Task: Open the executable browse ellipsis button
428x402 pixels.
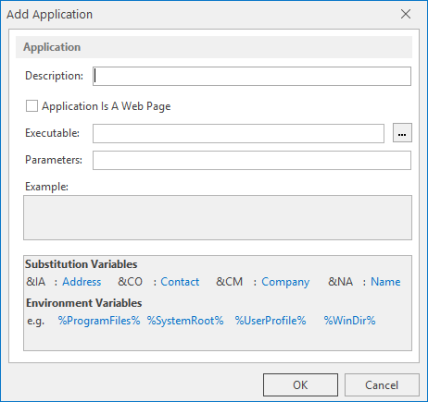Action: [x=402, y=133]
